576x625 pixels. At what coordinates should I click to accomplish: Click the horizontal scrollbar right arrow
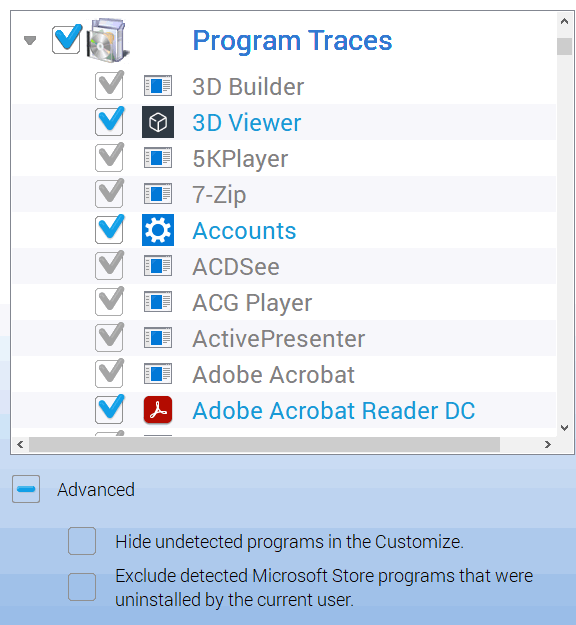click(x=548, y=444)
